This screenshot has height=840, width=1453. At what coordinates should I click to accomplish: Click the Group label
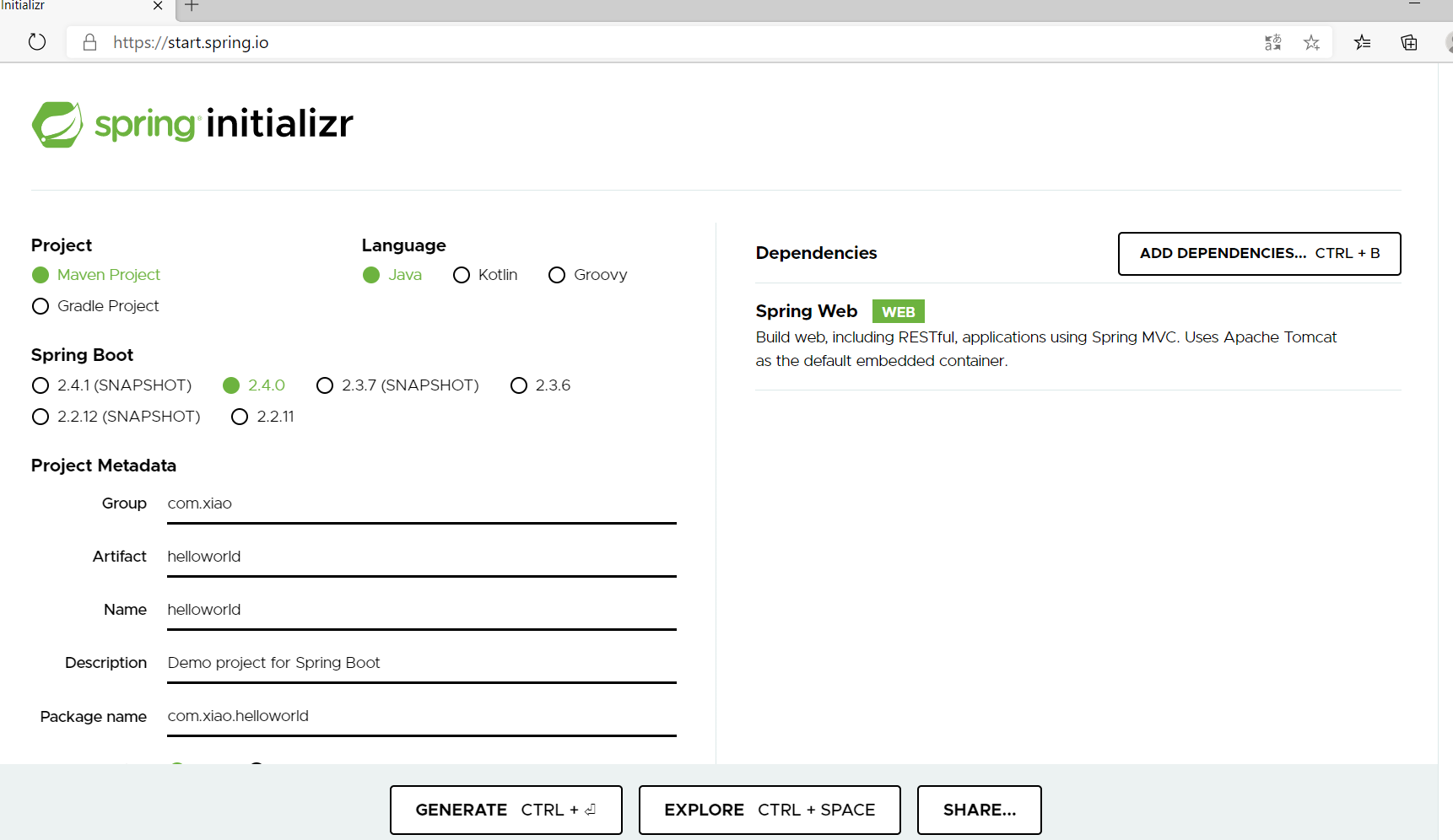(124, 503)
